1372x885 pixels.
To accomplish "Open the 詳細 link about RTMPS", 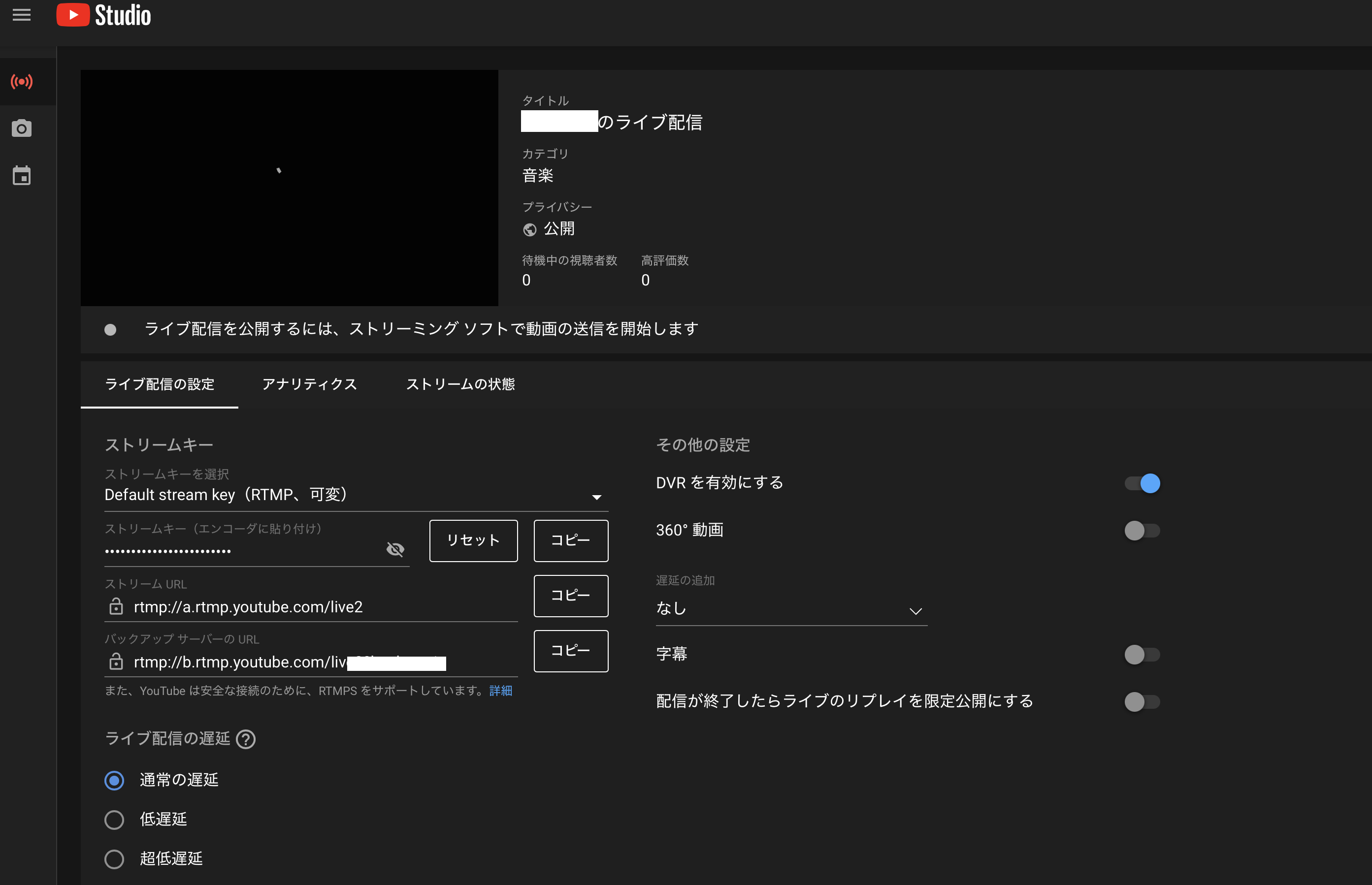I will click(501, 691).
